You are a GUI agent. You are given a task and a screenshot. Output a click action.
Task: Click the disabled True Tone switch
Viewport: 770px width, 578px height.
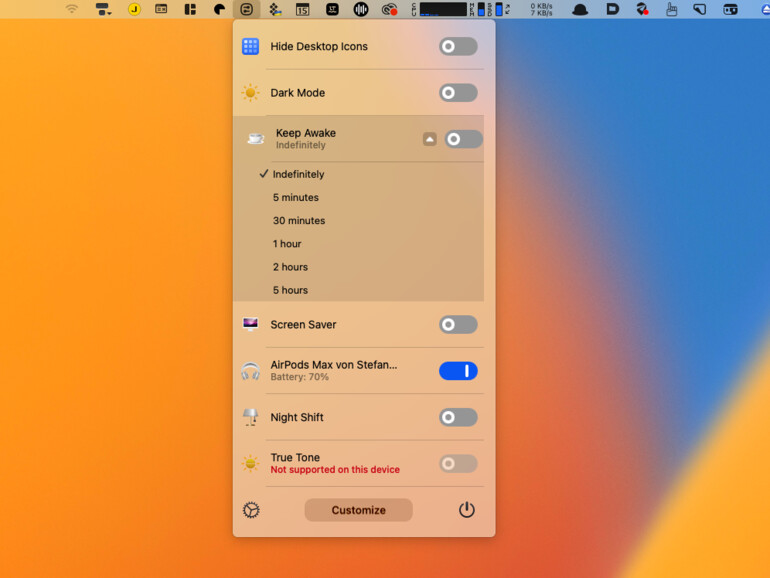pos(458,464)
